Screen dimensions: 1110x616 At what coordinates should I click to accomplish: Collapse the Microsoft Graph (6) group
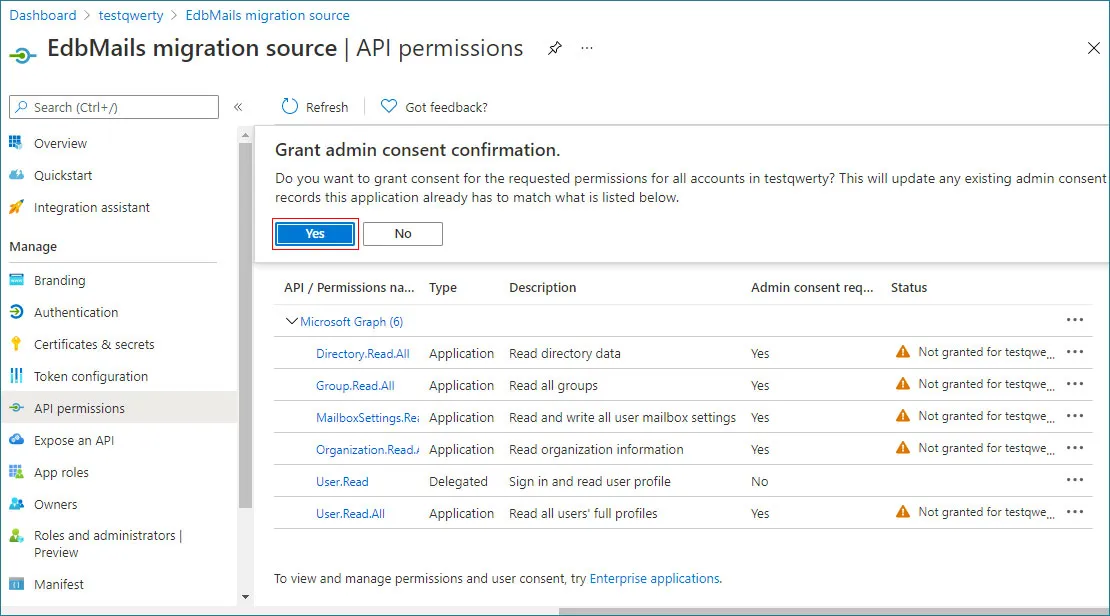point(291,321)
